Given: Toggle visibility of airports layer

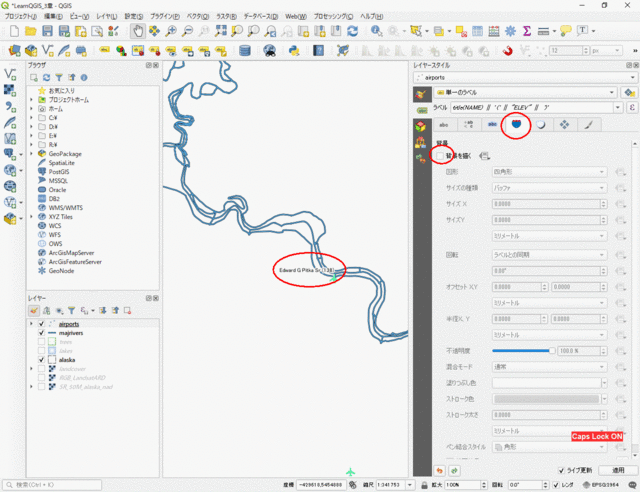Looking at the screenshot, I should click(41, 324).
